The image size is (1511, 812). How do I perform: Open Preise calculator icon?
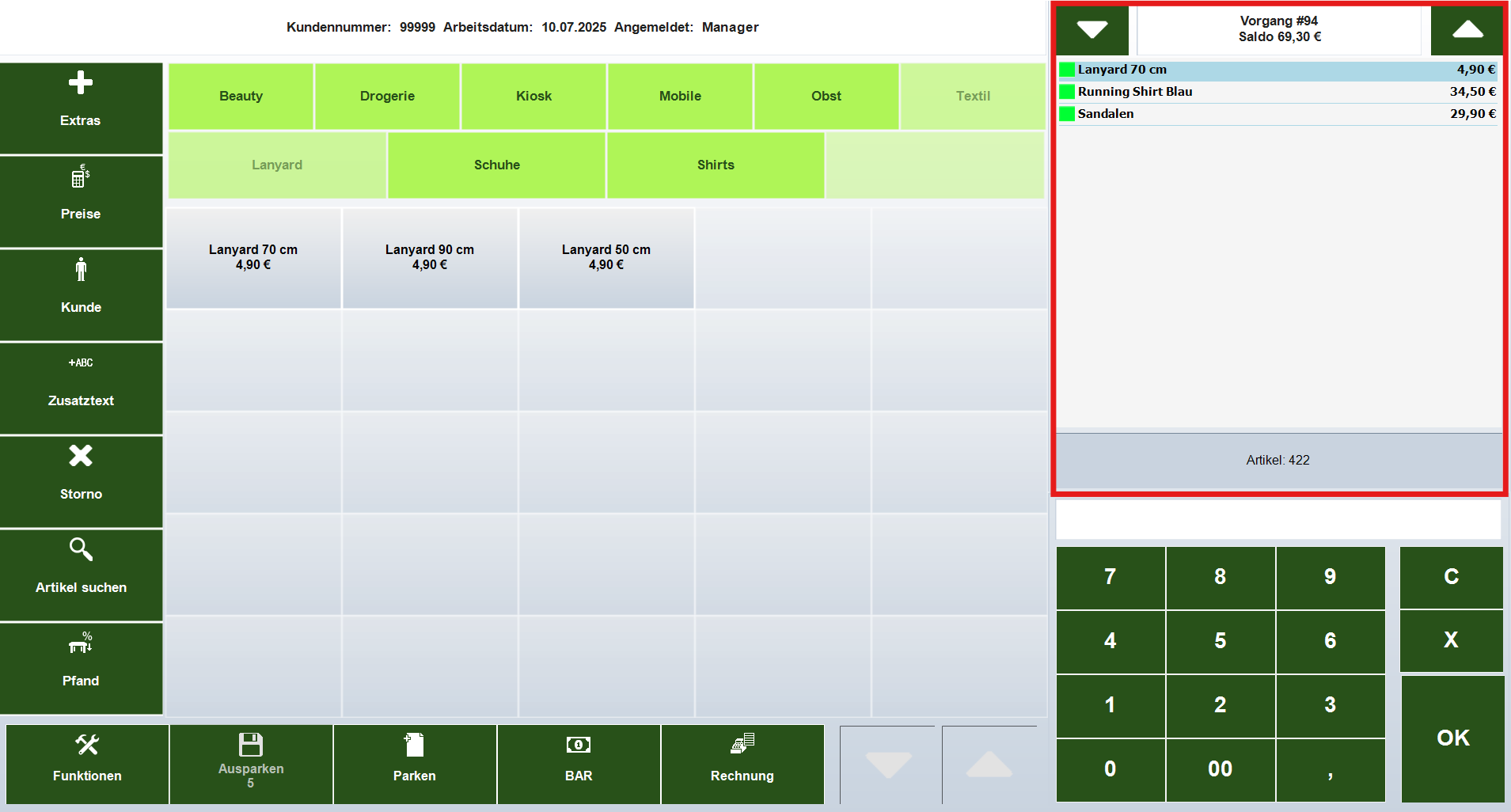point(80,176)
